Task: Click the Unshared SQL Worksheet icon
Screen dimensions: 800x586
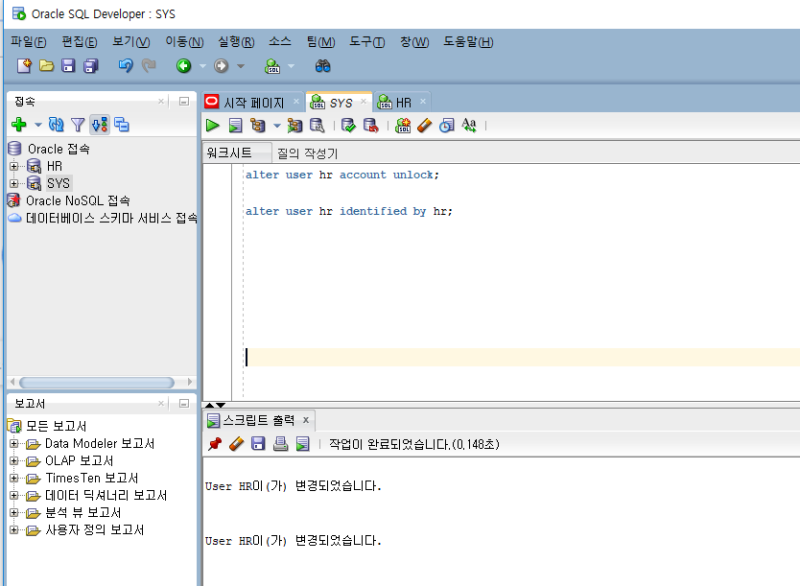Action: (403, 125)
